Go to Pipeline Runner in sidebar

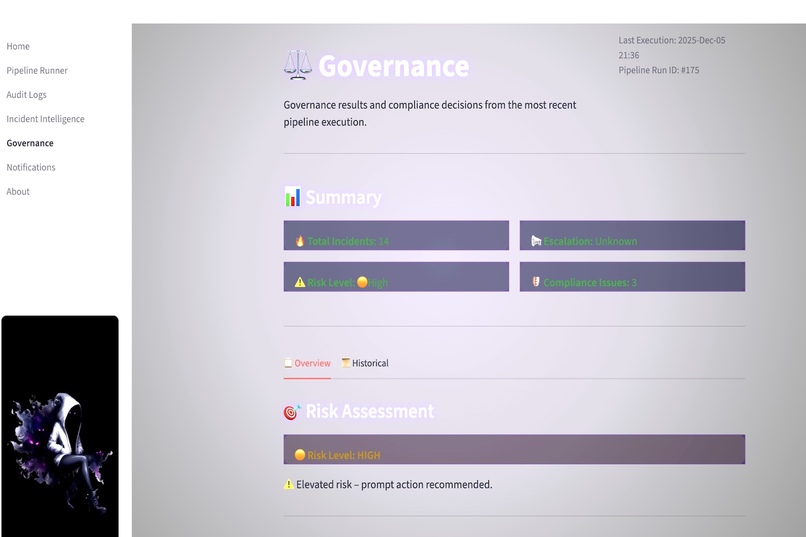click(x=37, y=70)
